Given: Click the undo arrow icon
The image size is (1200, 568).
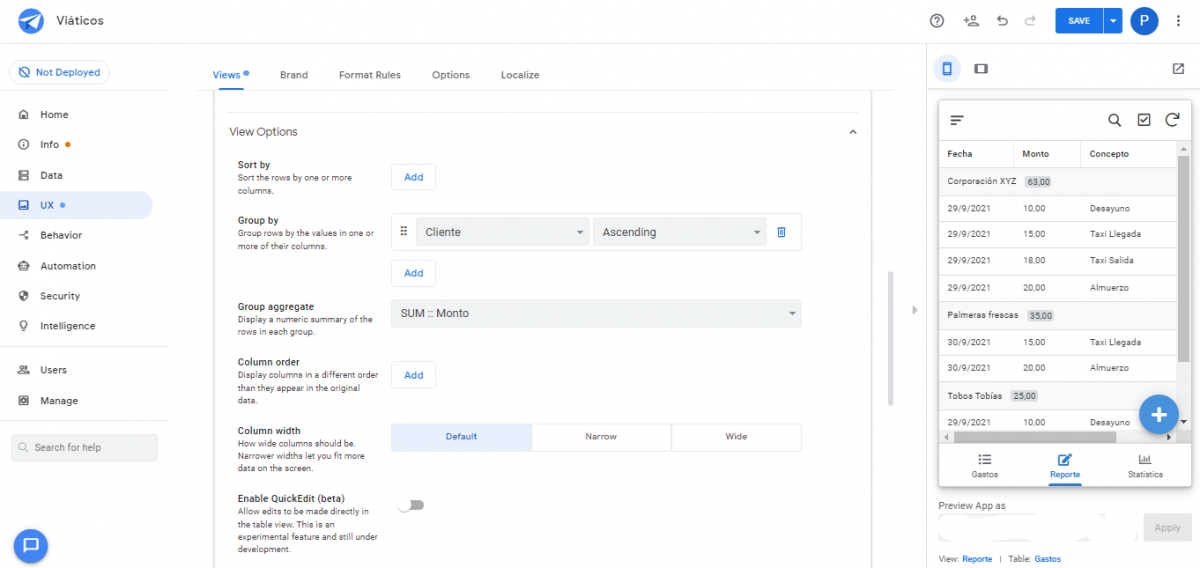Looking at the screenshot, I should click(1002, 21).
